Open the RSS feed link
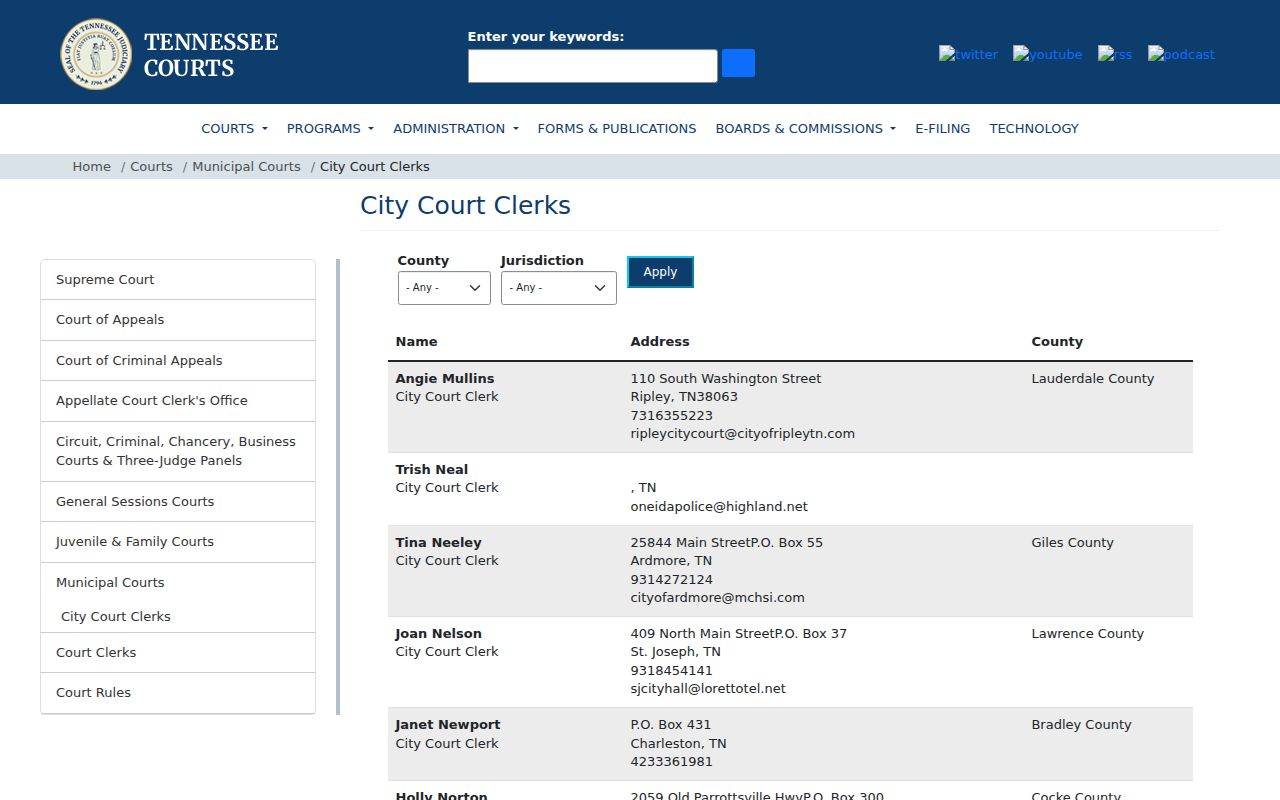This screenshot has height=800, width=1280. (x=1115, y=54)
